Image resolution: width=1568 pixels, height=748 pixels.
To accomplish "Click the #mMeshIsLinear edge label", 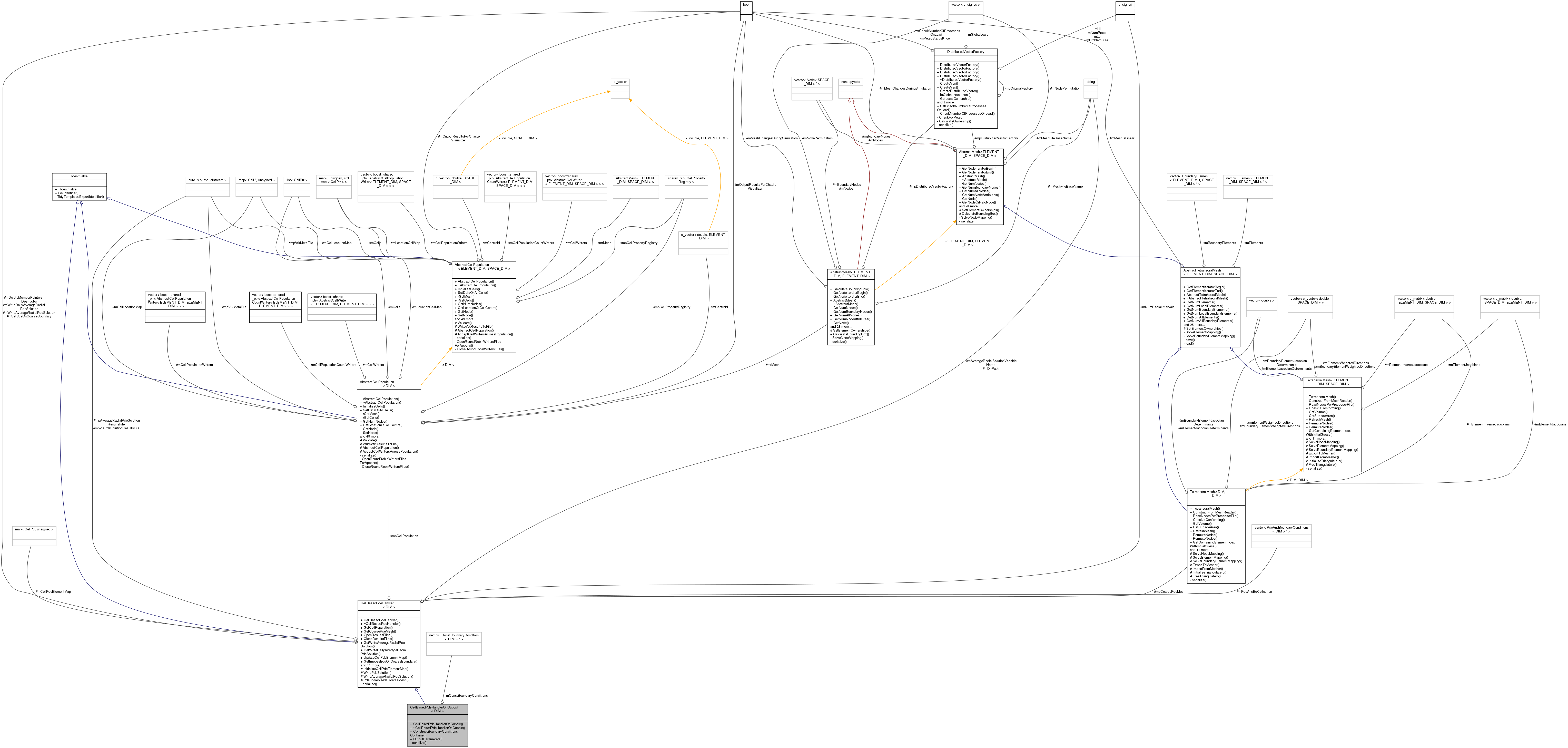I will (1122, 138).
